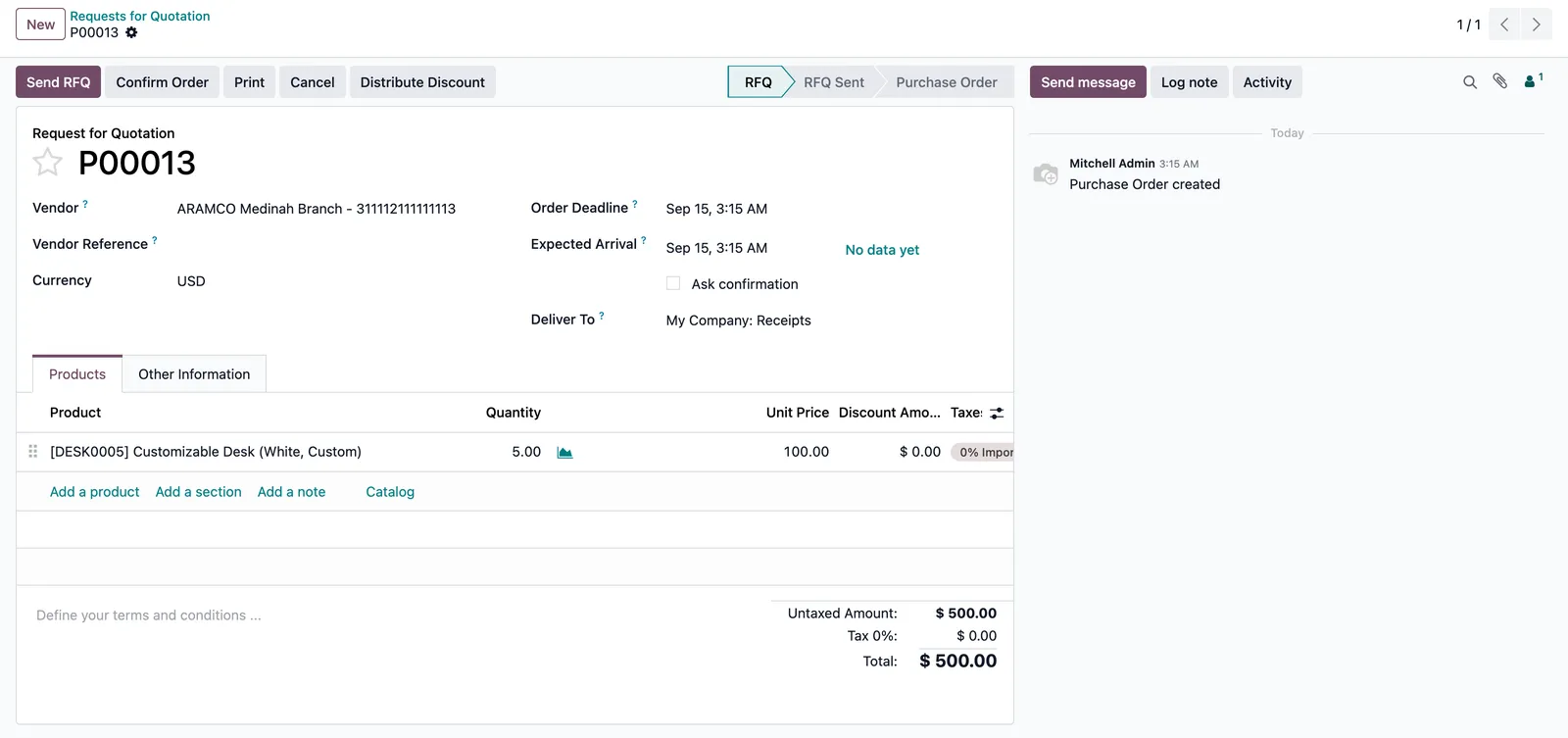The image size is (1568, 738).
Task: Open attachments using the paperclip icon
Action: click(x=1500, y=81)
